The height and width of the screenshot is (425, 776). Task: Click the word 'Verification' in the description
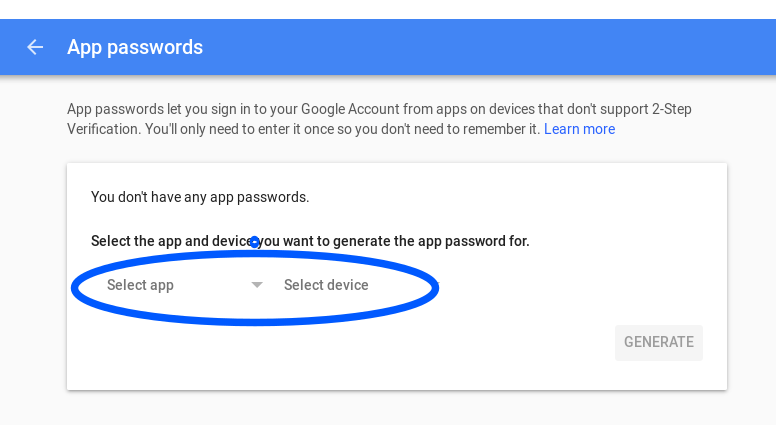[x=103, y=129]
